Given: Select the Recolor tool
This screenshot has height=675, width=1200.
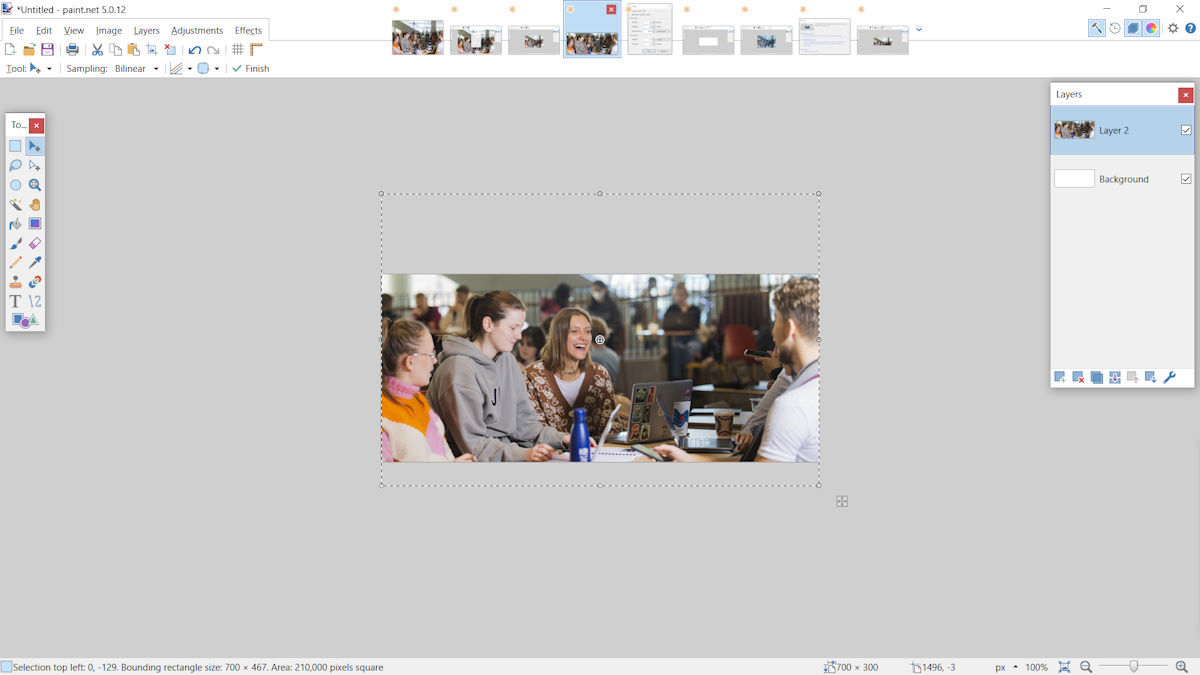Looking at the screenshot, I should (35, 282).
